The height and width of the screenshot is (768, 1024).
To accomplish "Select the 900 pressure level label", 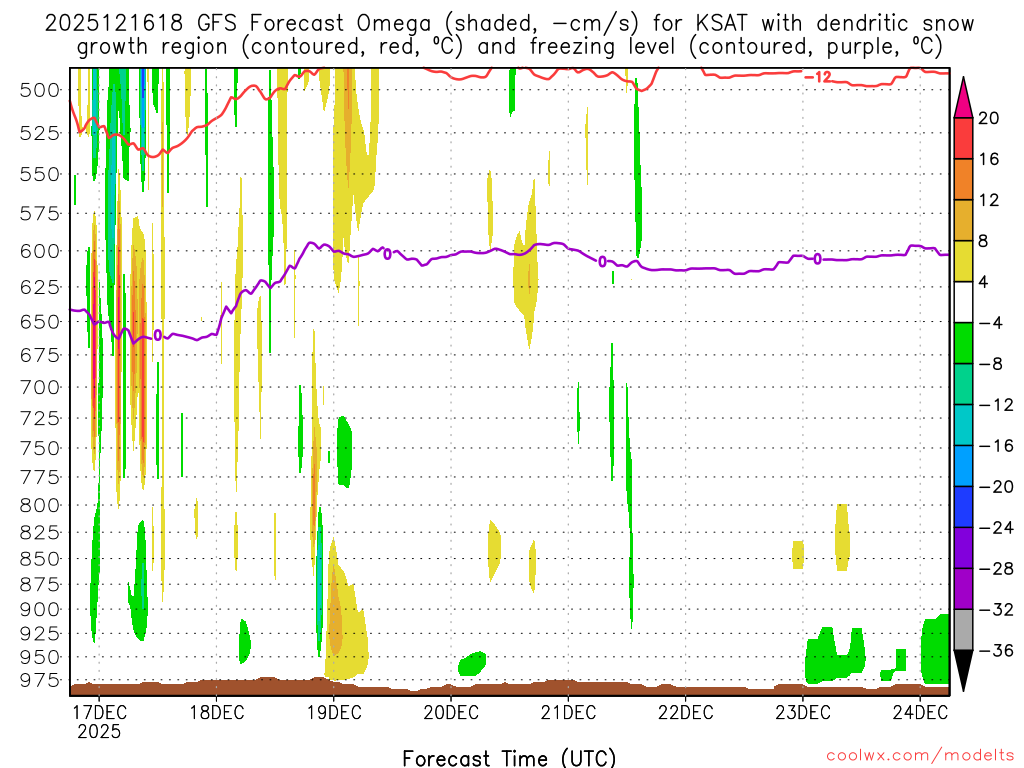I will (x=40, y=610).
